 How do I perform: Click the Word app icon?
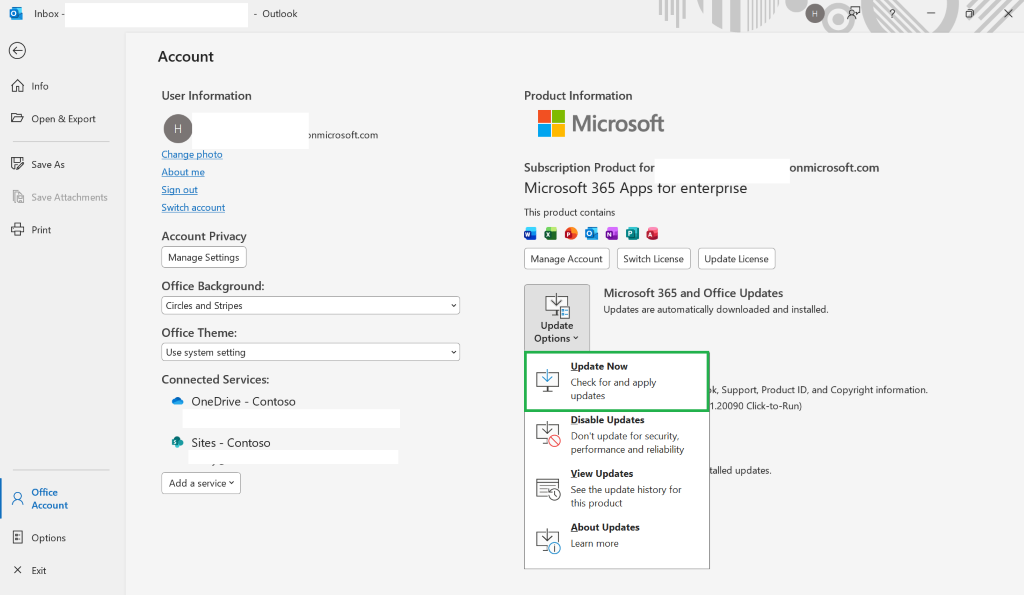tap(530, 234)
